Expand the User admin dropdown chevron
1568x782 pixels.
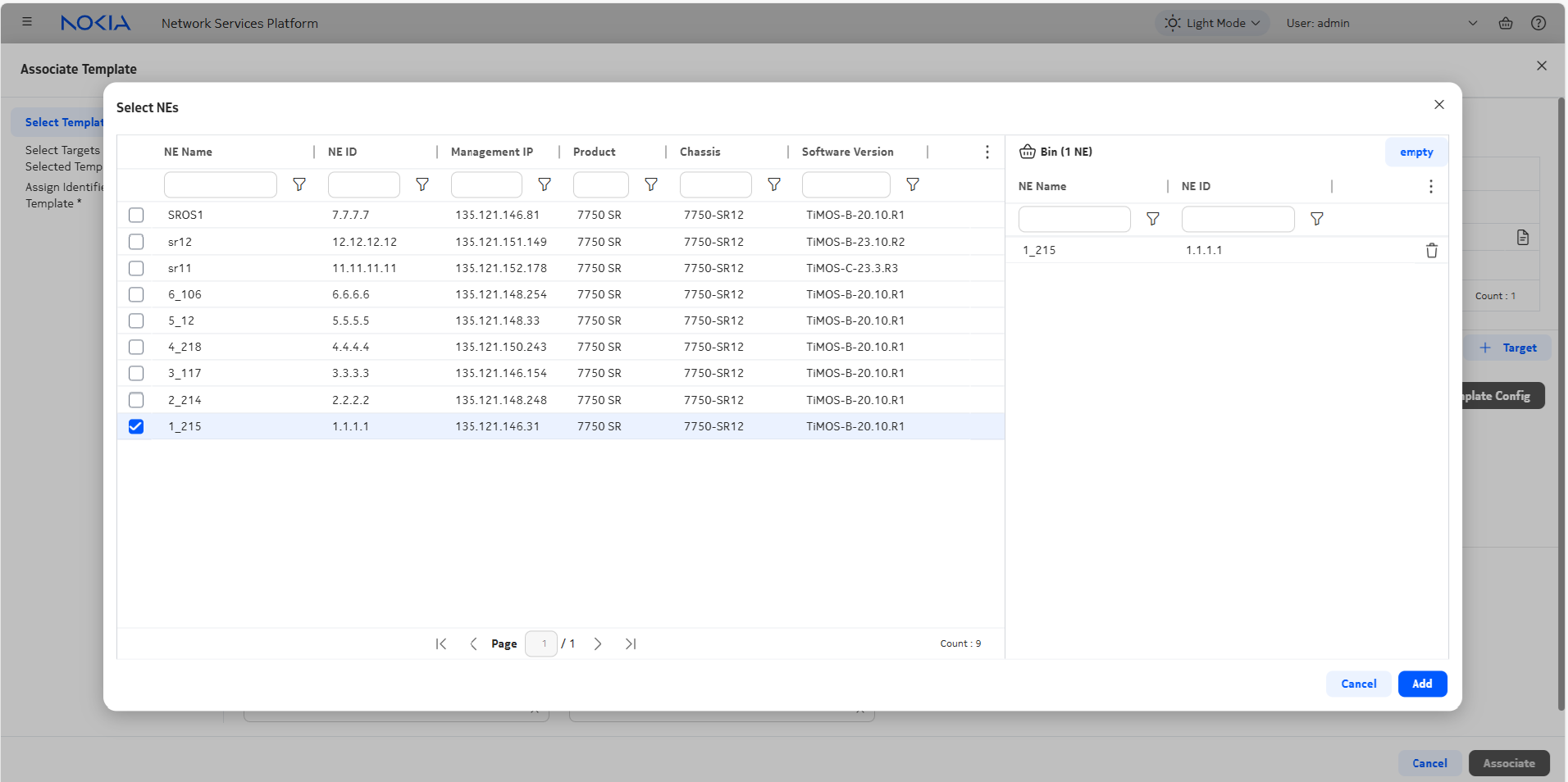(x=1472, y=23)
